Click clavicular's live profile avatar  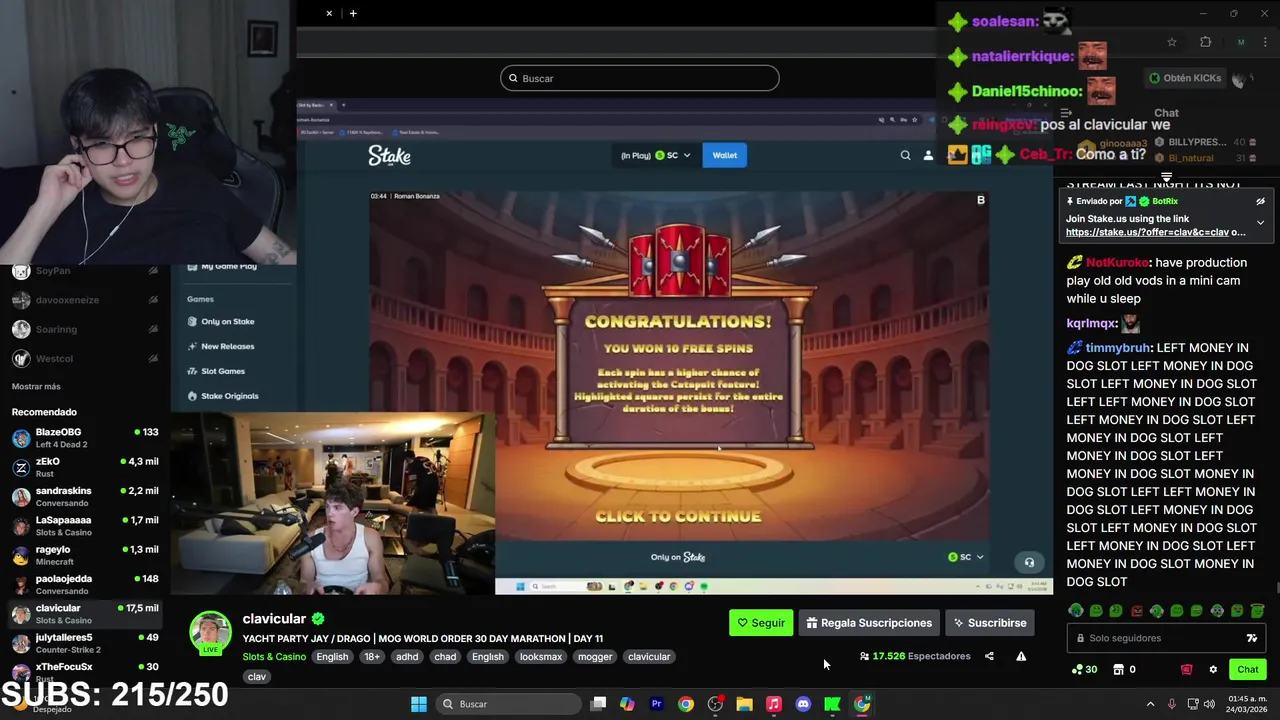pyautogui.click(x=210, y=632)
